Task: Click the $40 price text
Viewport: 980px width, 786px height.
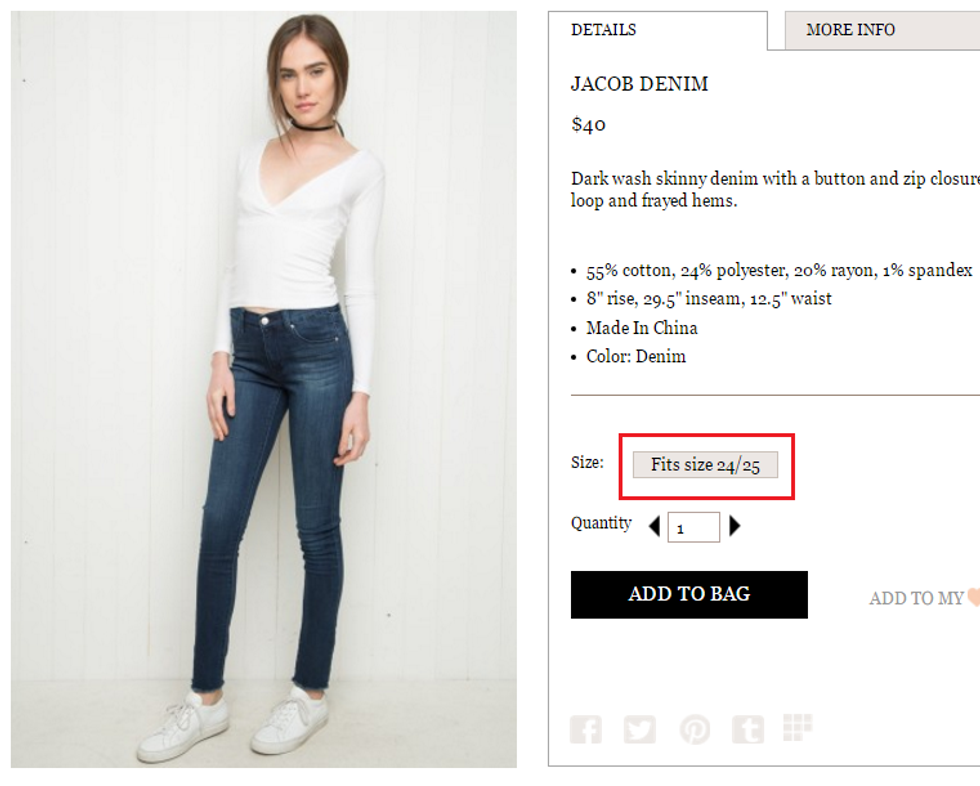Action: click(588, 125)
